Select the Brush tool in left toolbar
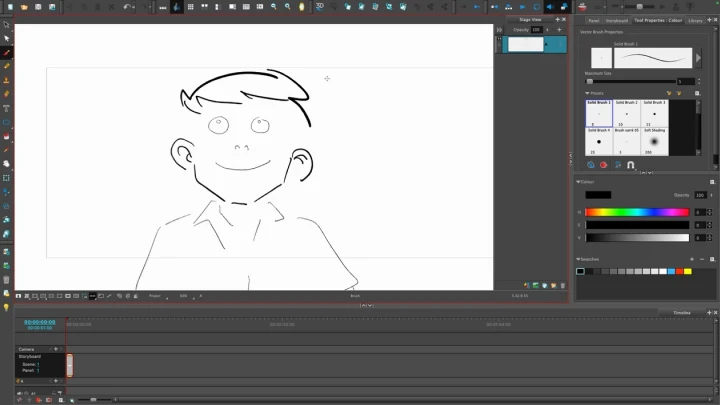The width and height of the screenshot is (720, 405). pyautogui.click(x=7, y=52)
